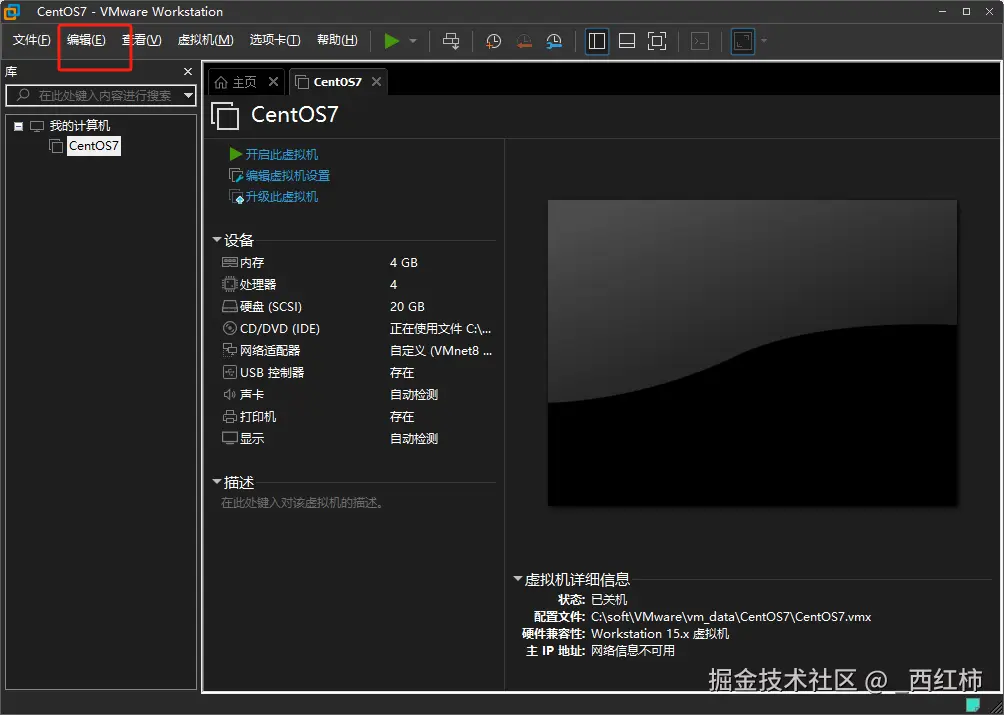Open dropdown arrow next to stretch icon
The height and width of the screenshot is (715, 1004).
pos(763,41)
